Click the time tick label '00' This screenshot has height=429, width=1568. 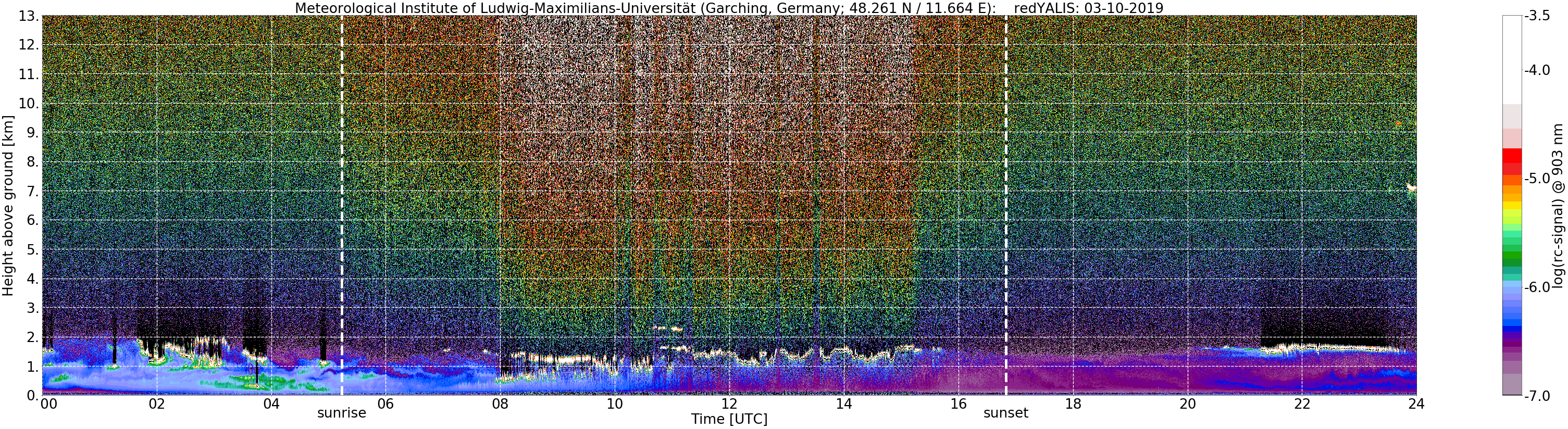point(48,404)
